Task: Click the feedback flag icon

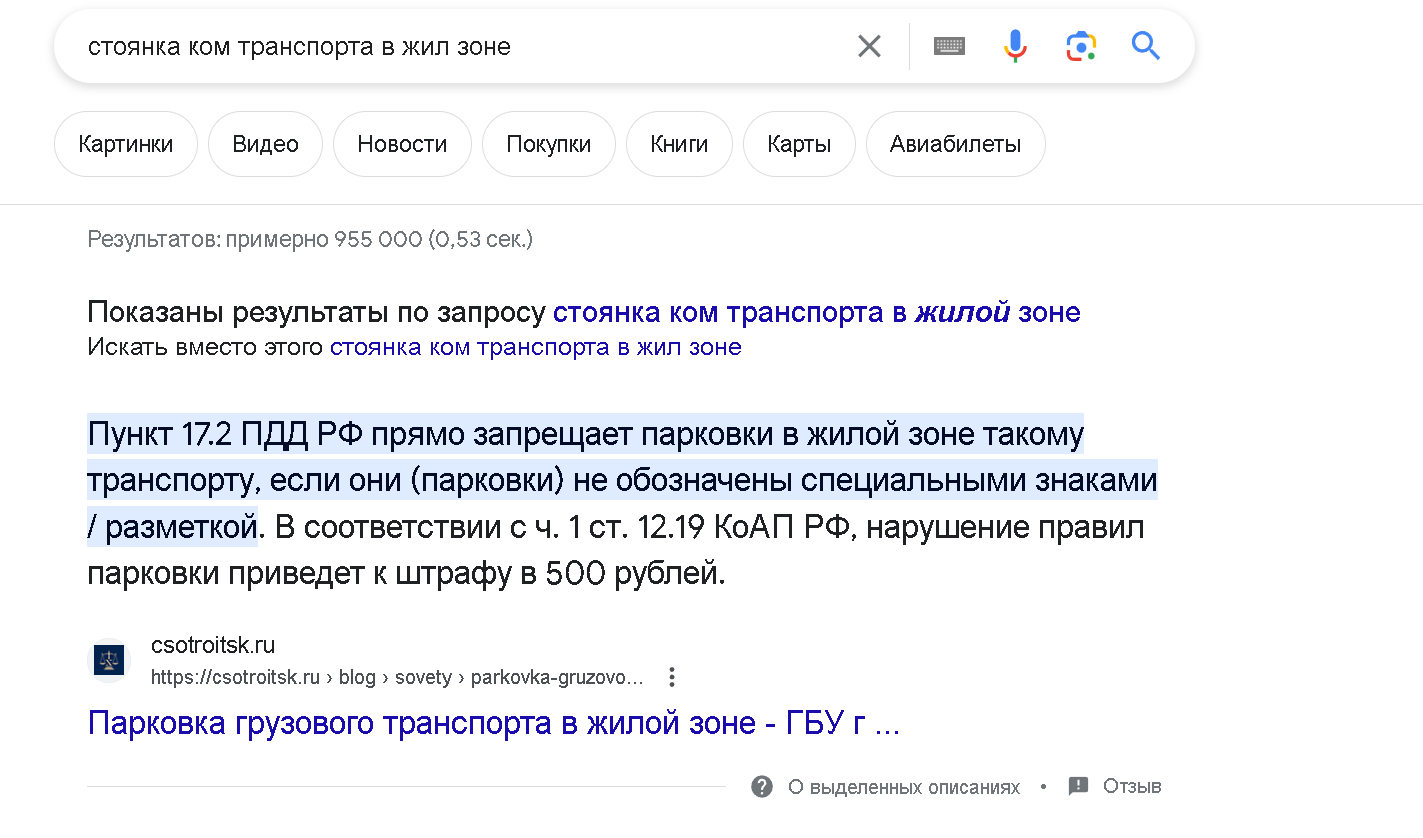Action: 1078,786
